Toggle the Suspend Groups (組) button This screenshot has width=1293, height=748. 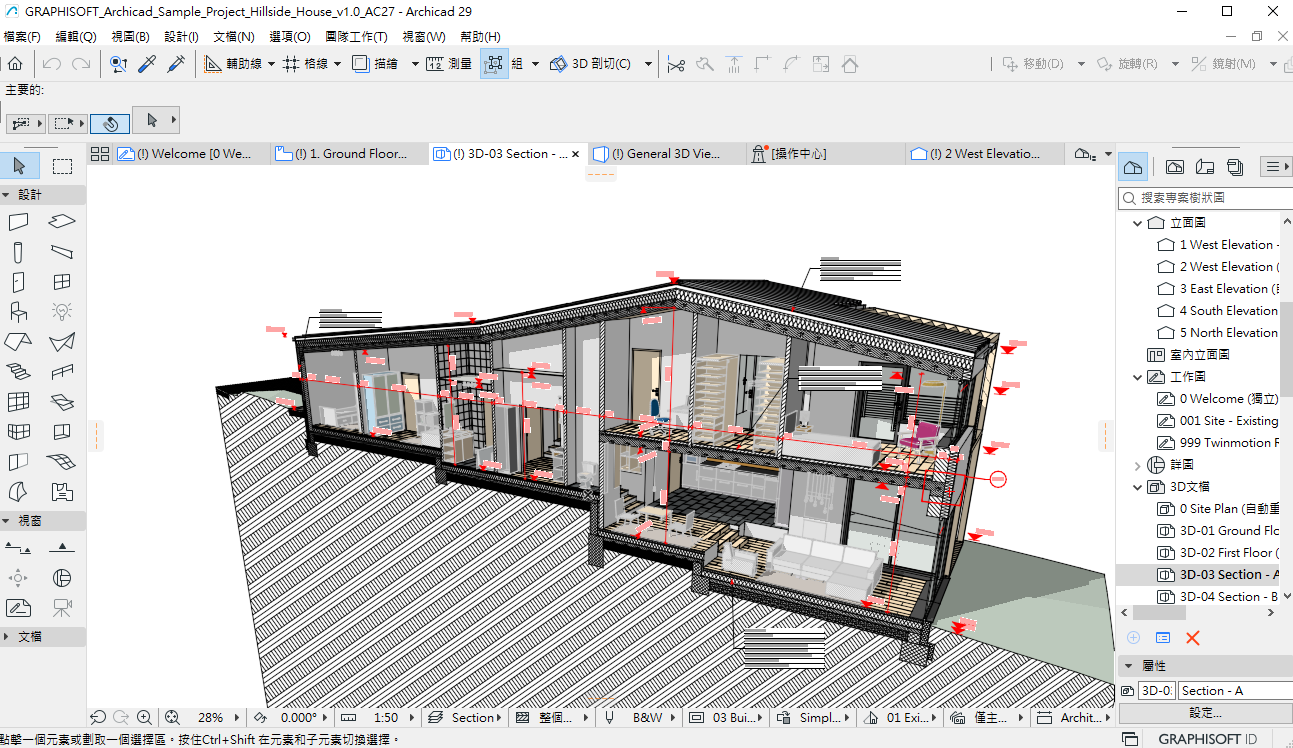(494, 64)
